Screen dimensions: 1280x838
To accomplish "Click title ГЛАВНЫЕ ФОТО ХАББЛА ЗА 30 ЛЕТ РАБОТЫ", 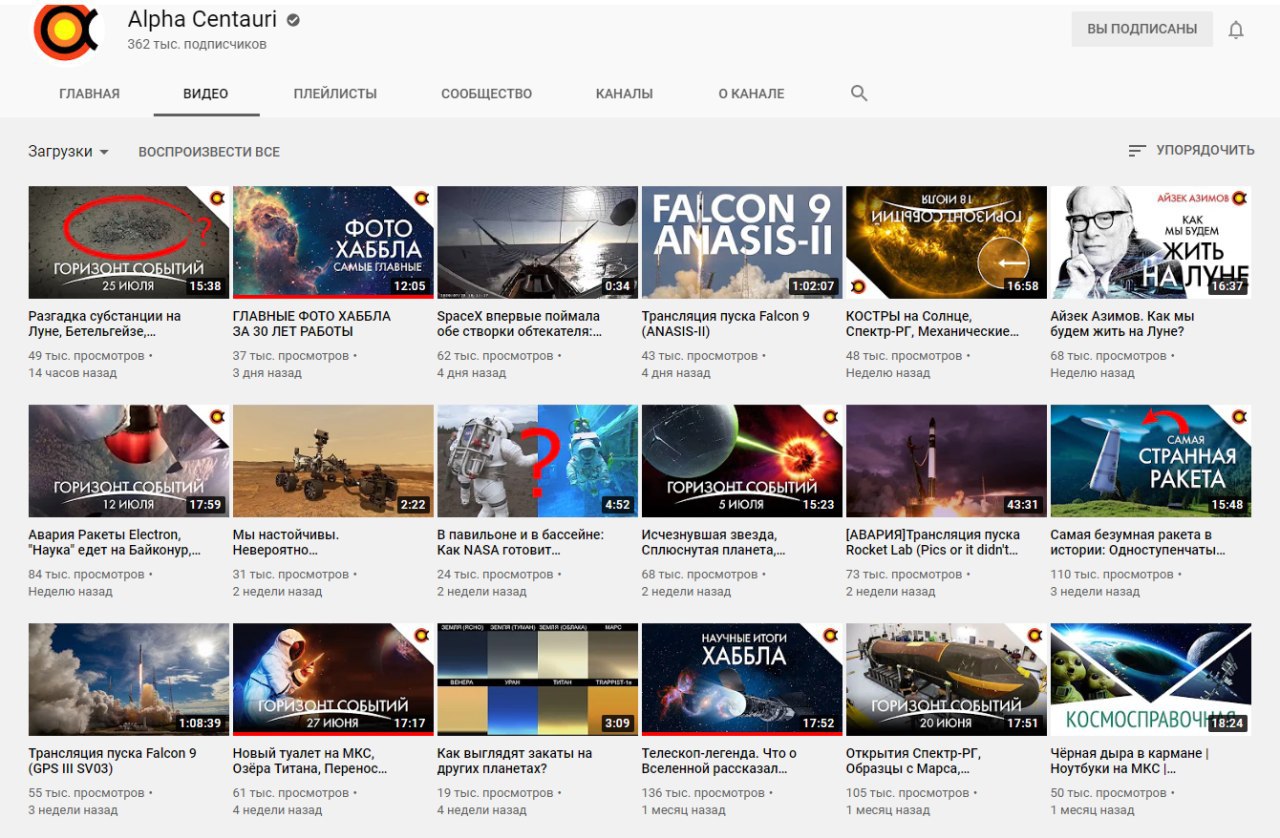I will pyautogui.click(x=312, y=323).
